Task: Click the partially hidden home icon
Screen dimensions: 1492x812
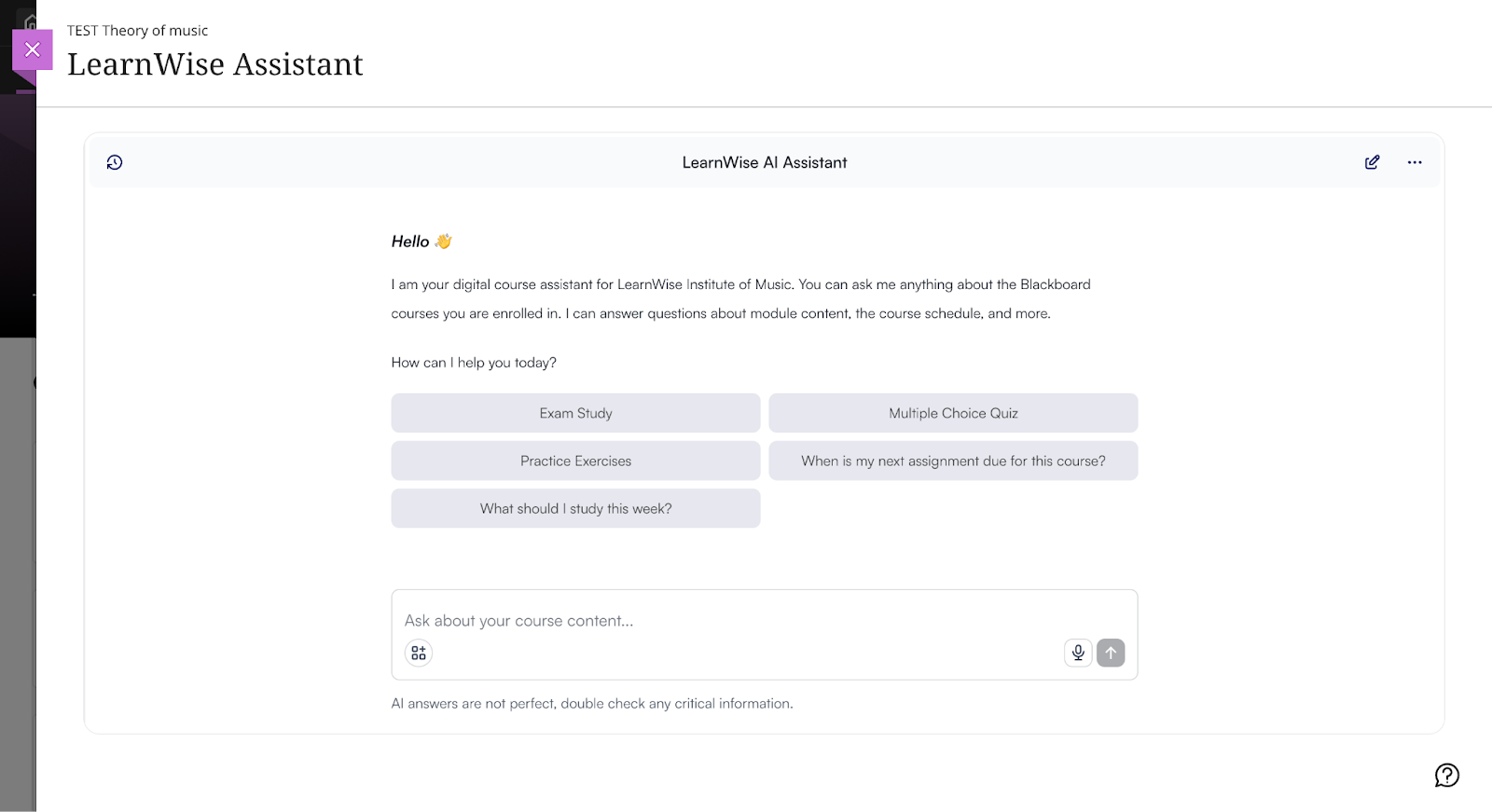Action: 30,21
